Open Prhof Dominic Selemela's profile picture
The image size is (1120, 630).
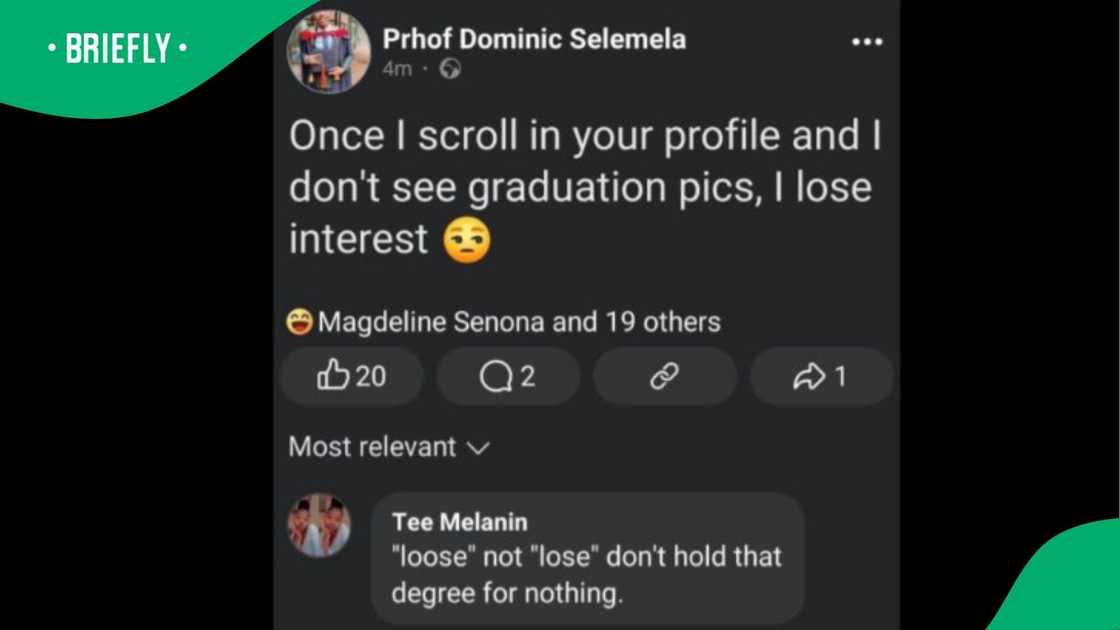pyautogui.click(x=328, y=50)
